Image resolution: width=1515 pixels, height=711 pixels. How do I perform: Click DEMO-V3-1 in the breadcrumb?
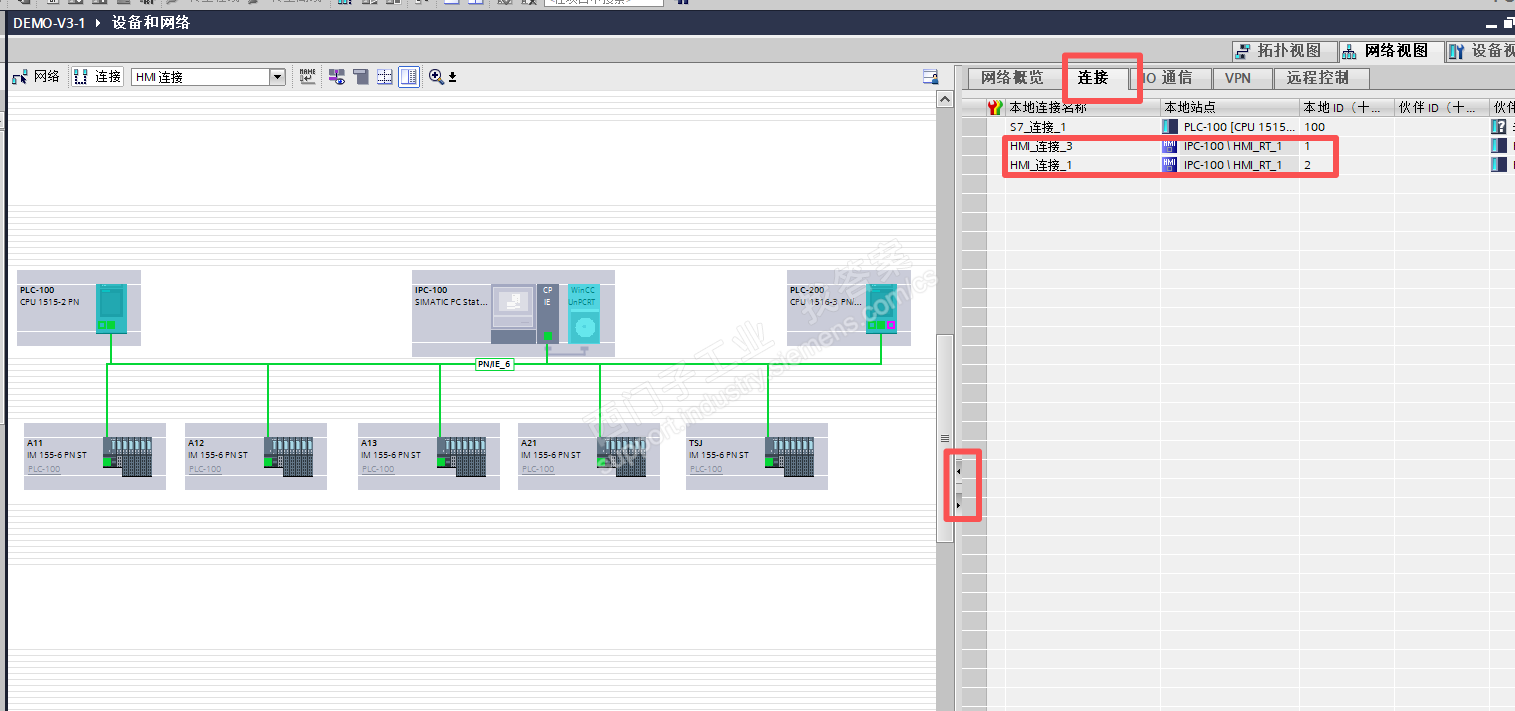48,22
